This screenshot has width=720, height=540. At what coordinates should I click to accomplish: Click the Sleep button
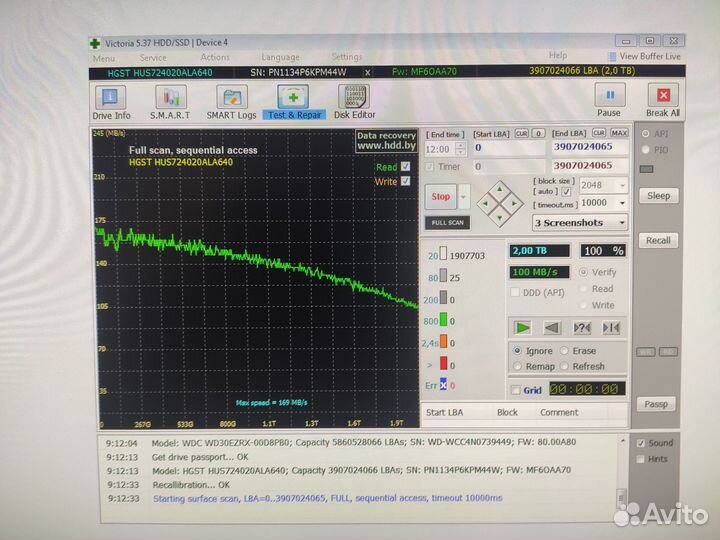coord(658,196)
